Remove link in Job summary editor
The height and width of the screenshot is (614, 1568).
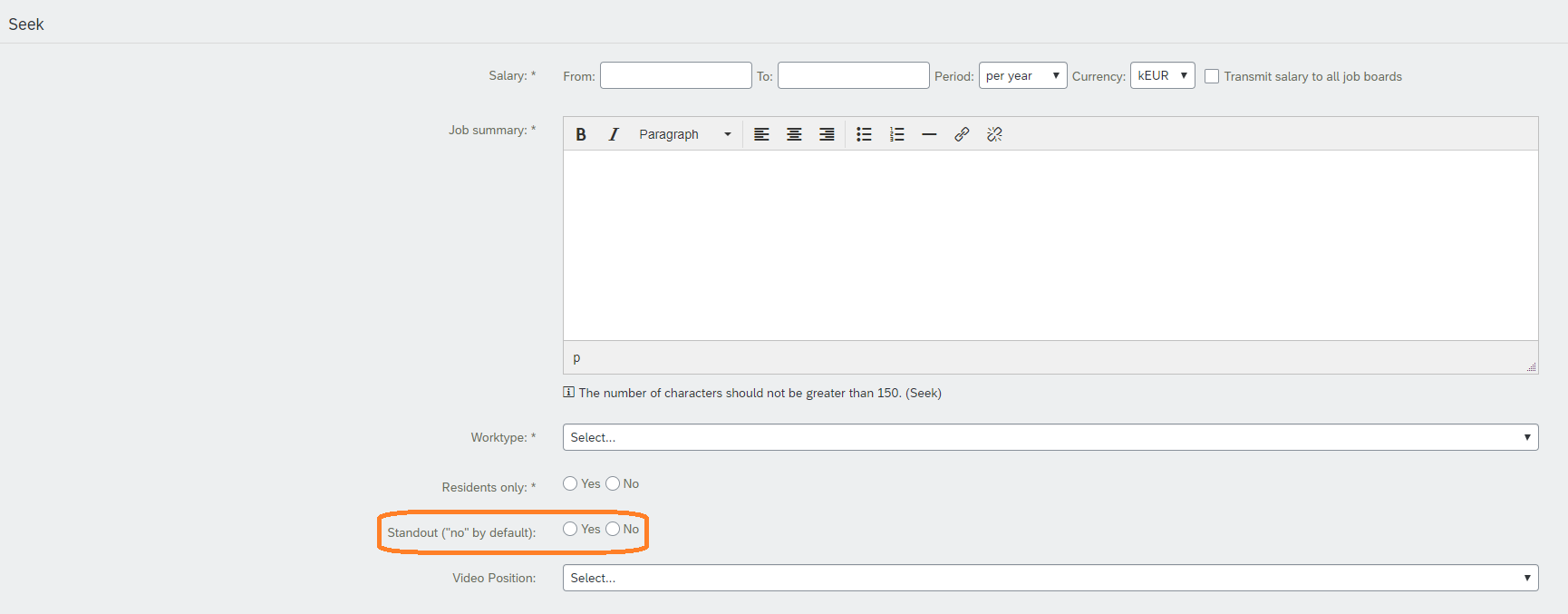(x=994, y=134)
